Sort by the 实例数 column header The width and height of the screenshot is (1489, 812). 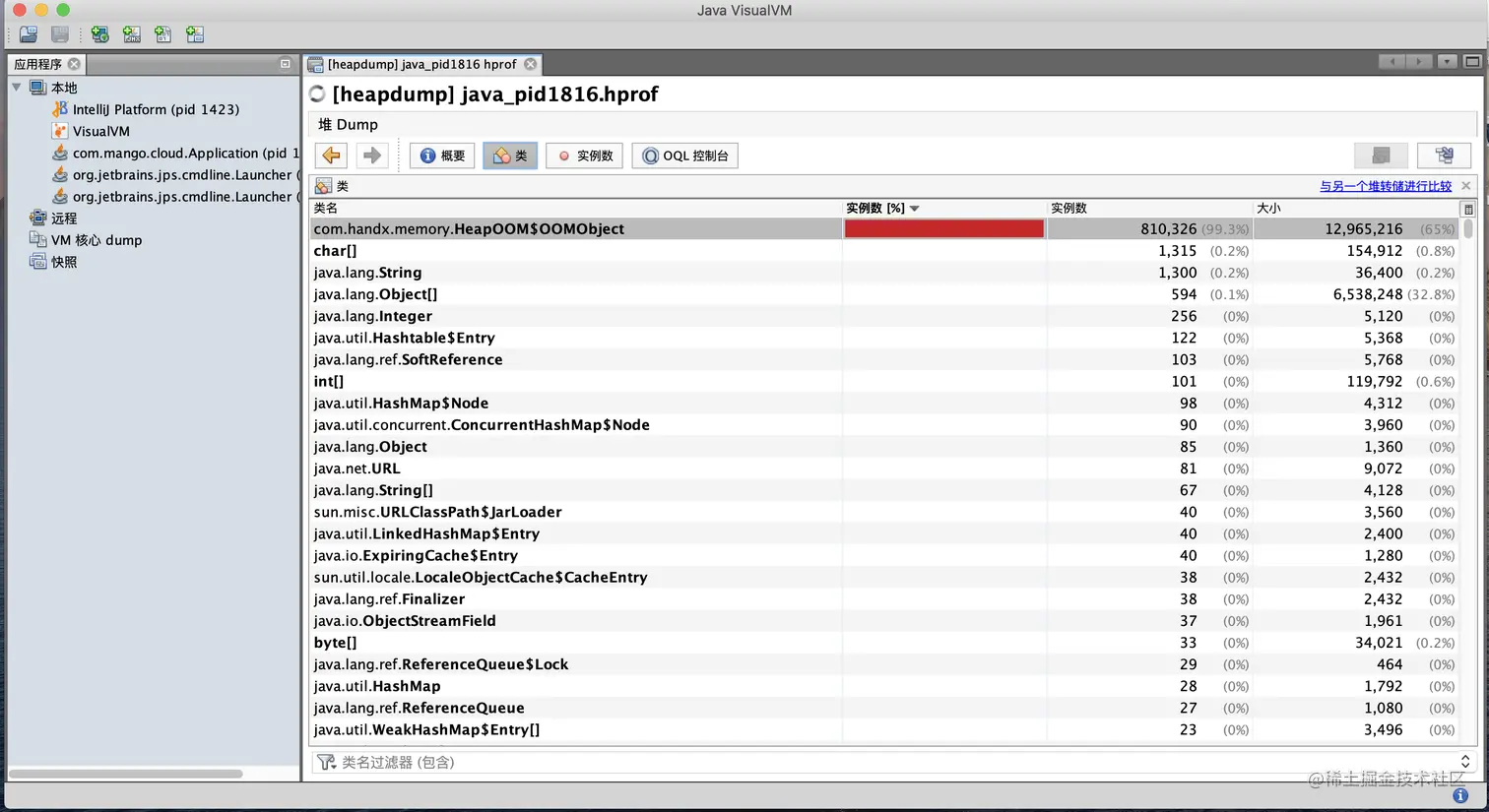[1150, 208]
